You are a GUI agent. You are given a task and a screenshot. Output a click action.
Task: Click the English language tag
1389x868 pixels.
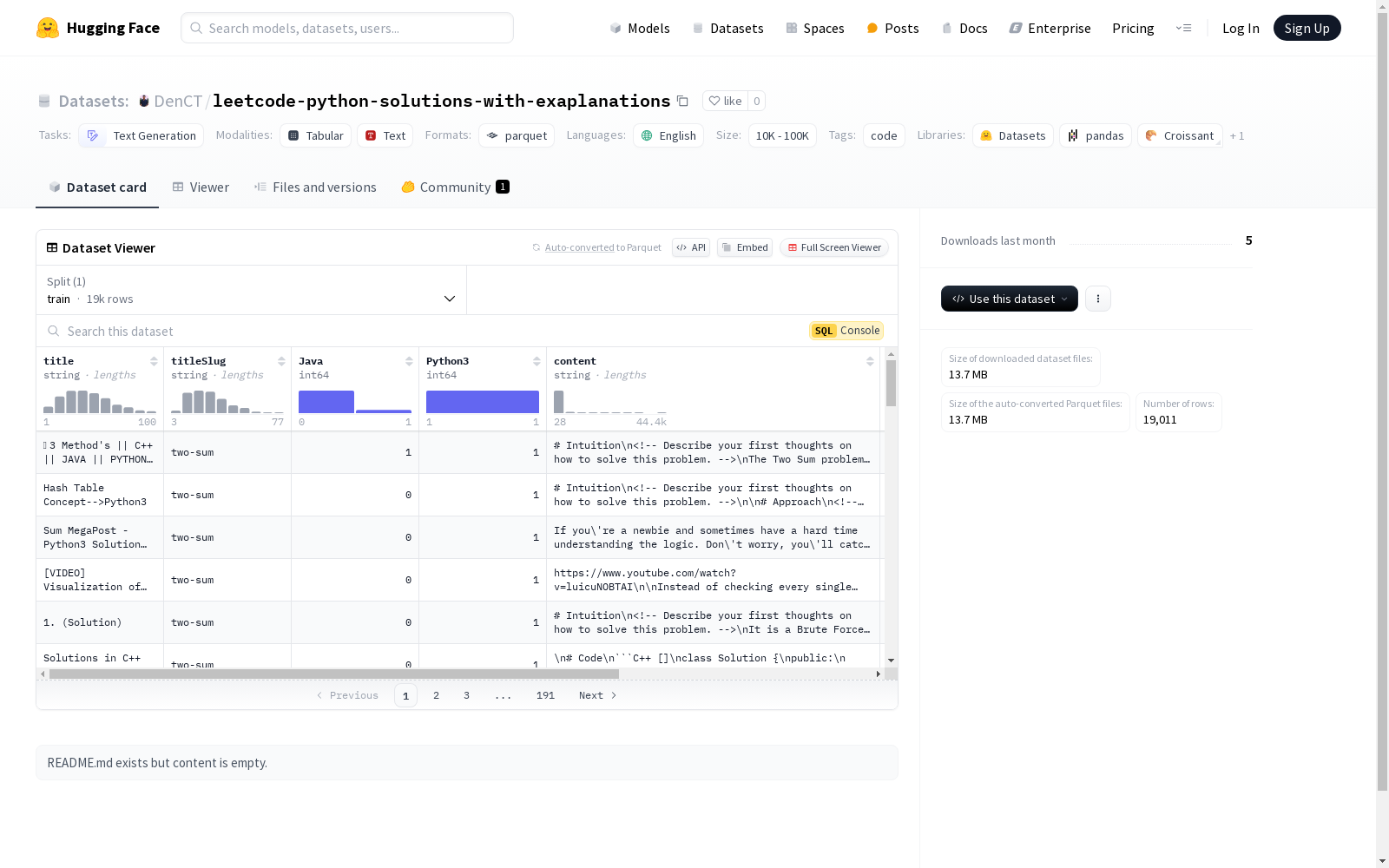point(668,135)
